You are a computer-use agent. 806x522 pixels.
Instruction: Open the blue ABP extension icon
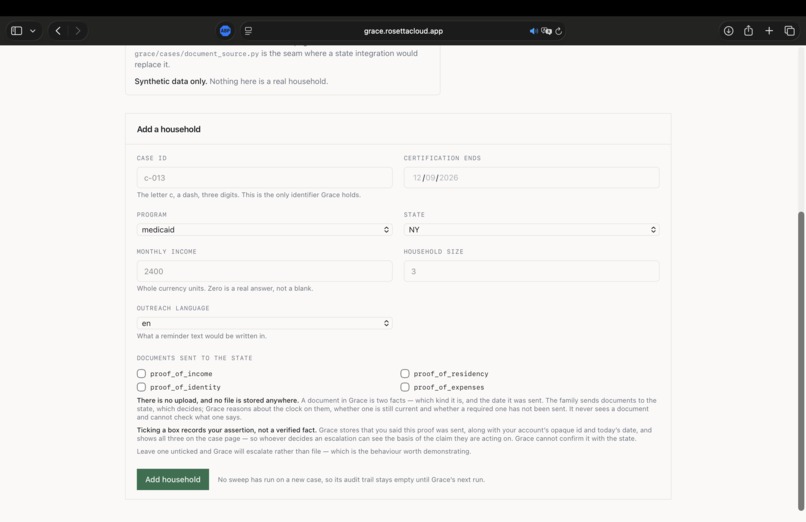click(225, 31)
